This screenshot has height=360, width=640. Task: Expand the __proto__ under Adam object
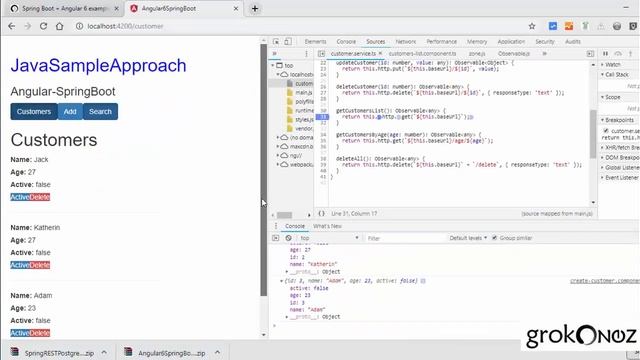pyautogui.click(x=287, y=317)
